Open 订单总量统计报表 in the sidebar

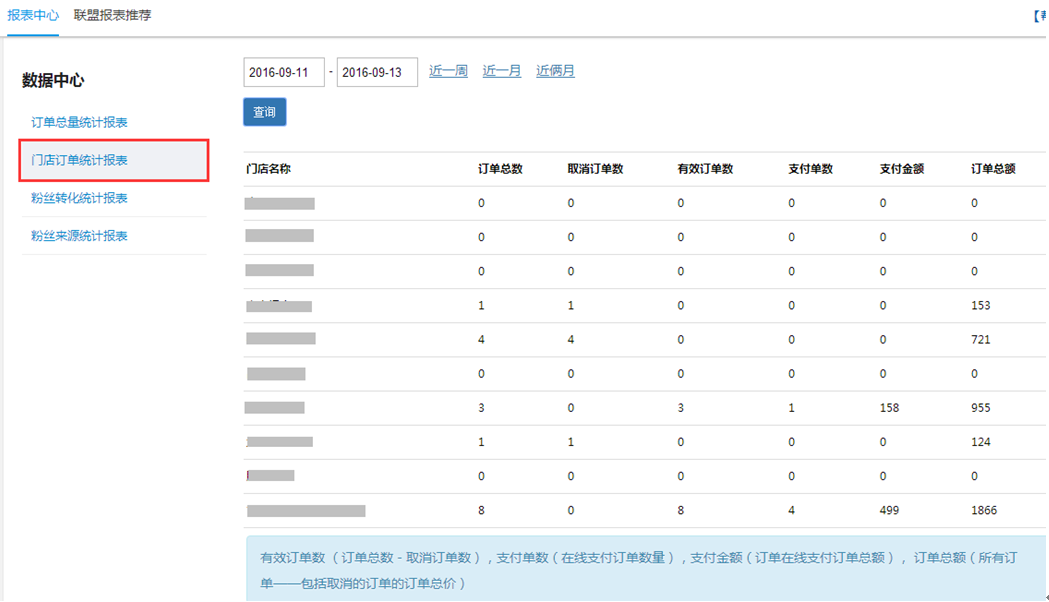[x=79, y=122]
